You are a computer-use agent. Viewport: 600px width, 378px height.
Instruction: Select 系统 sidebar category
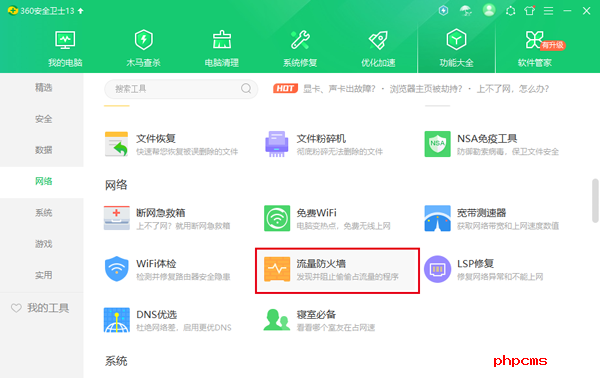point(44,213)
